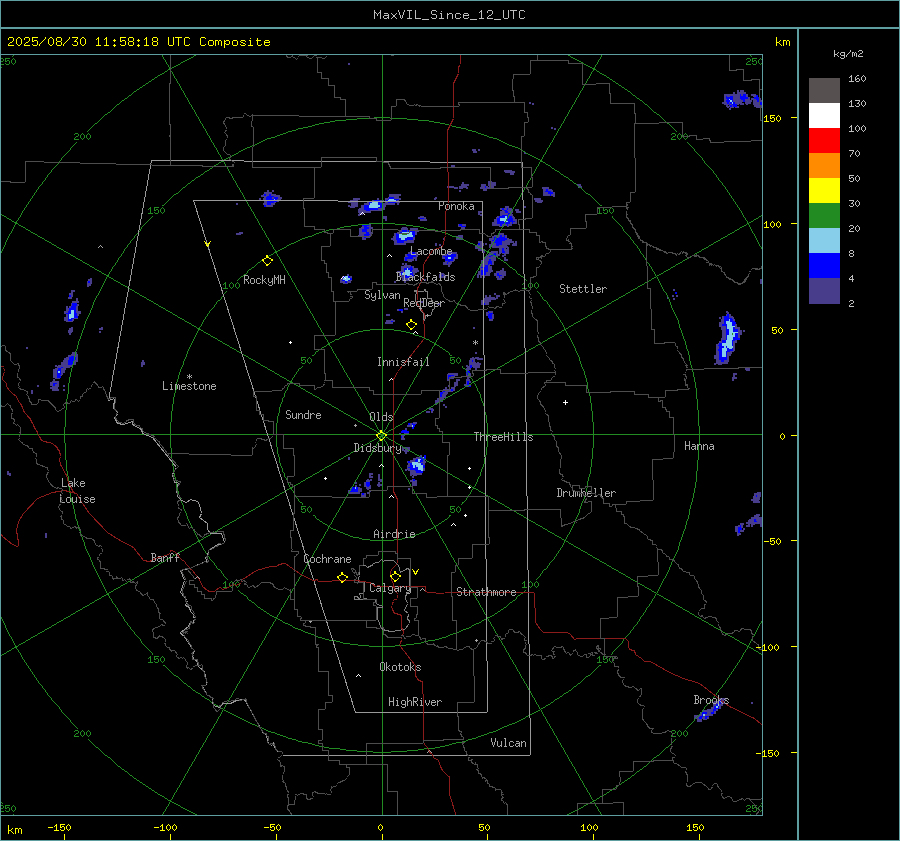
Task: Click the Strathmore label
Action: click(486, 592)
